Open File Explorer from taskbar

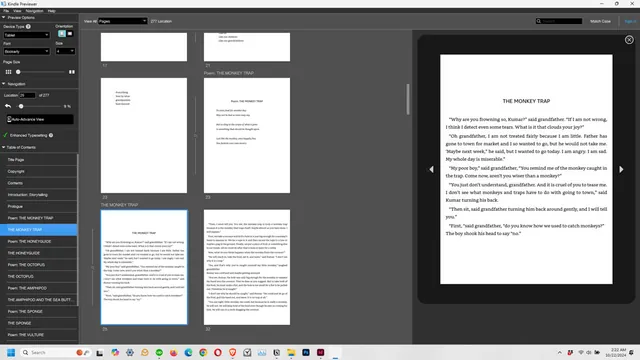point(291,353)
